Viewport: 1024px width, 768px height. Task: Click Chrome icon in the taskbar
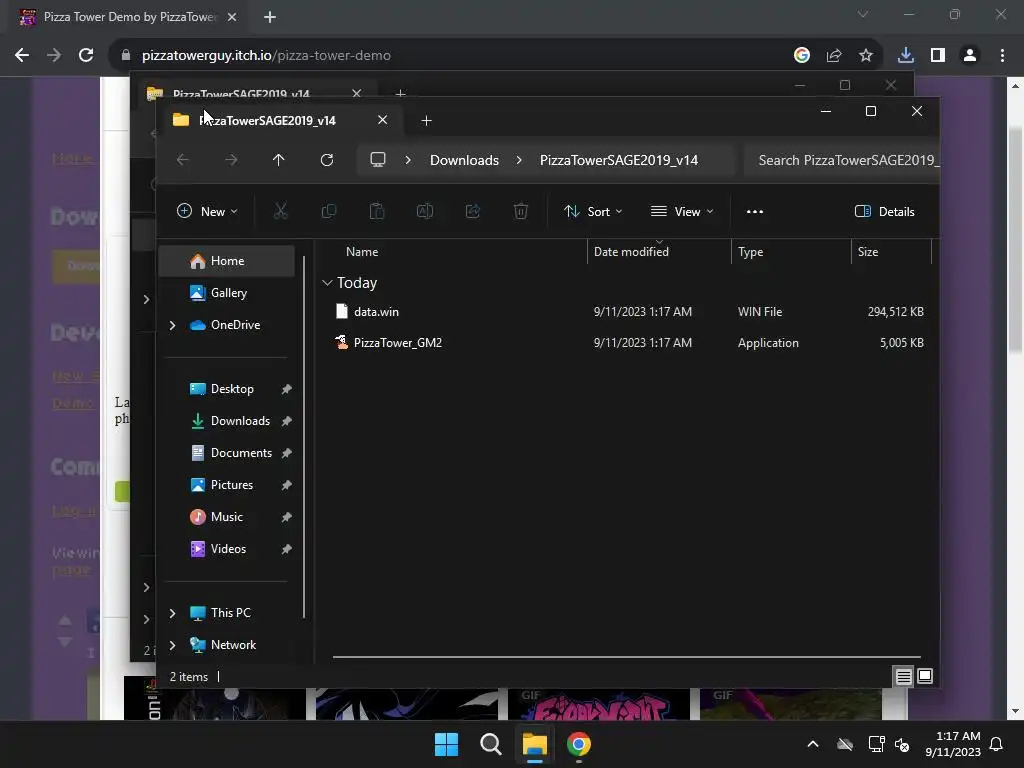tap(579, 744)
